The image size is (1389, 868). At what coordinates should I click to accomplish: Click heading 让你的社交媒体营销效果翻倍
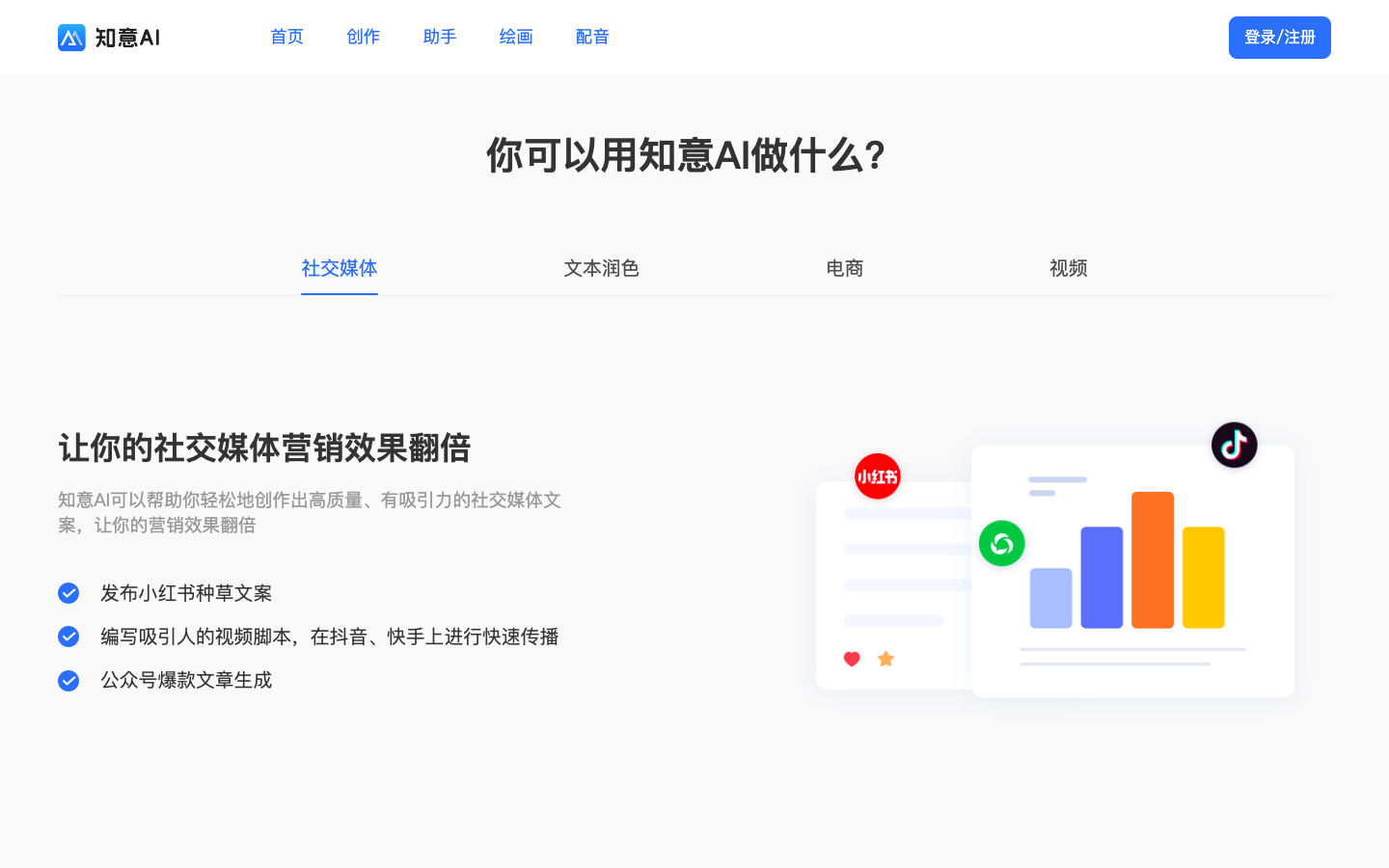[264, 448]
